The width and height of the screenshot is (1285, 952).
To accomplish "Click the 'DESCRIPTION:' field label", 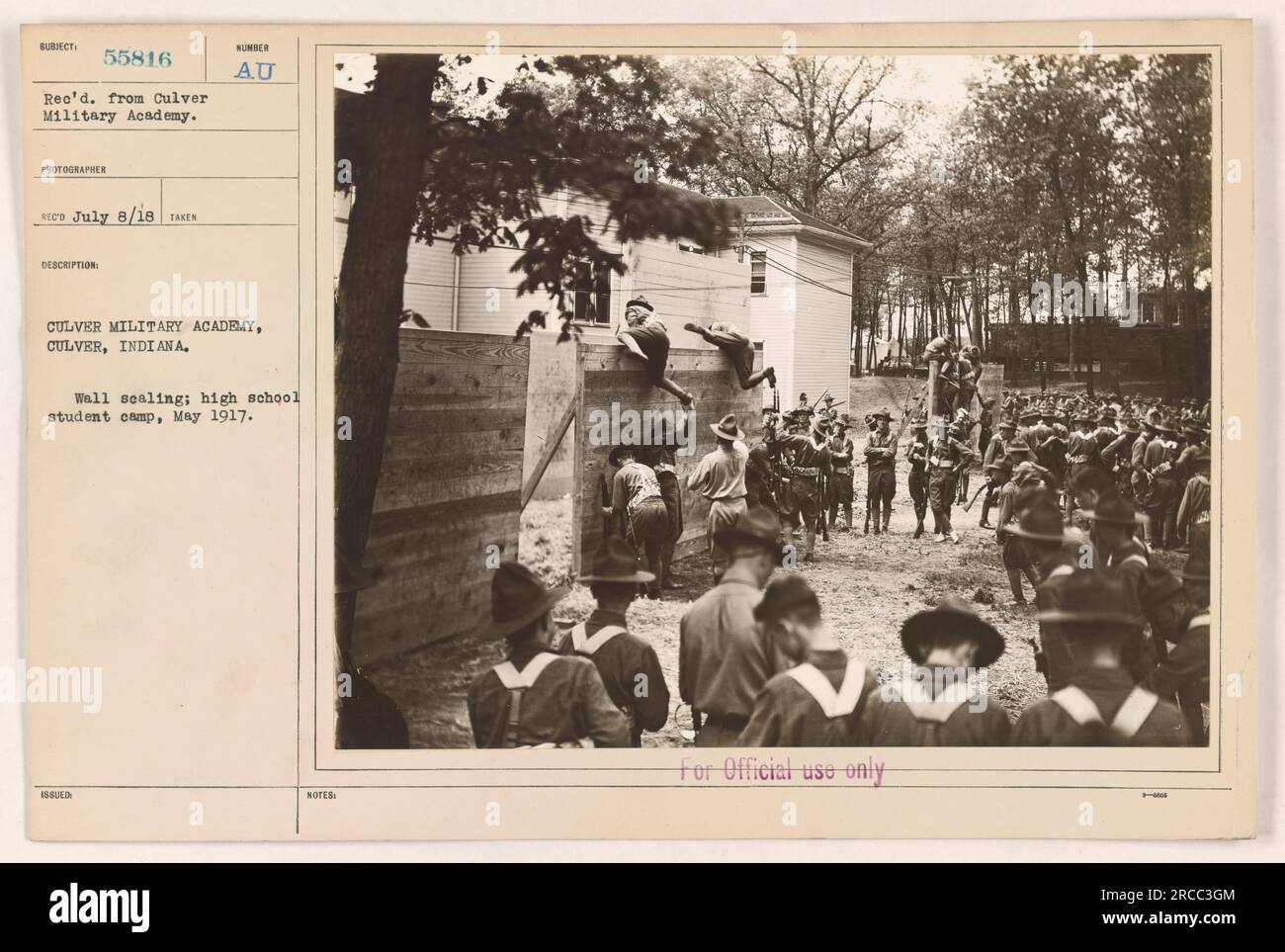I will (68, 265).
